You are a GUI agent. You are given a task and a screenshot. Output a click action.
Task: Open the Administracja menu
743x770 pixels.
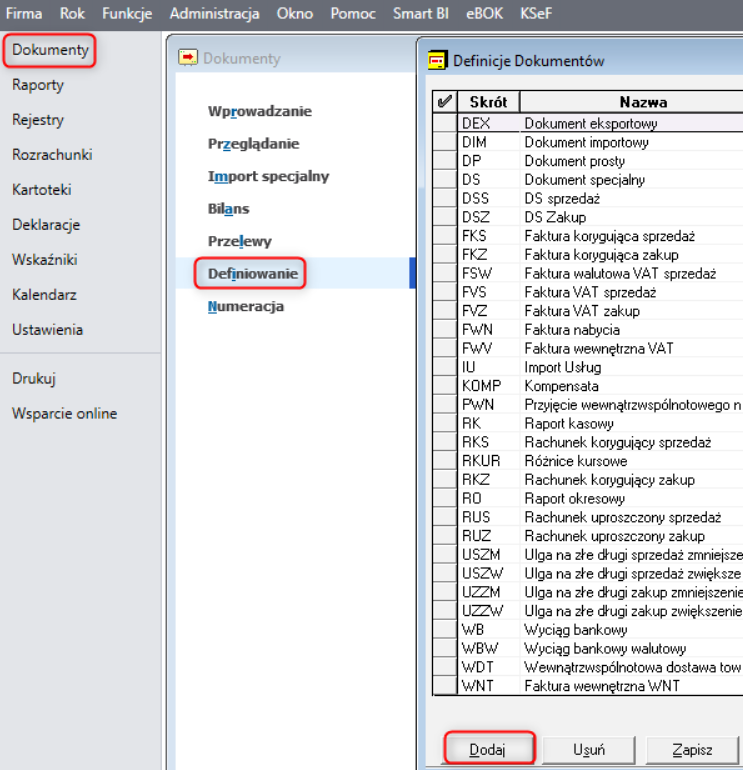(214, 13)
